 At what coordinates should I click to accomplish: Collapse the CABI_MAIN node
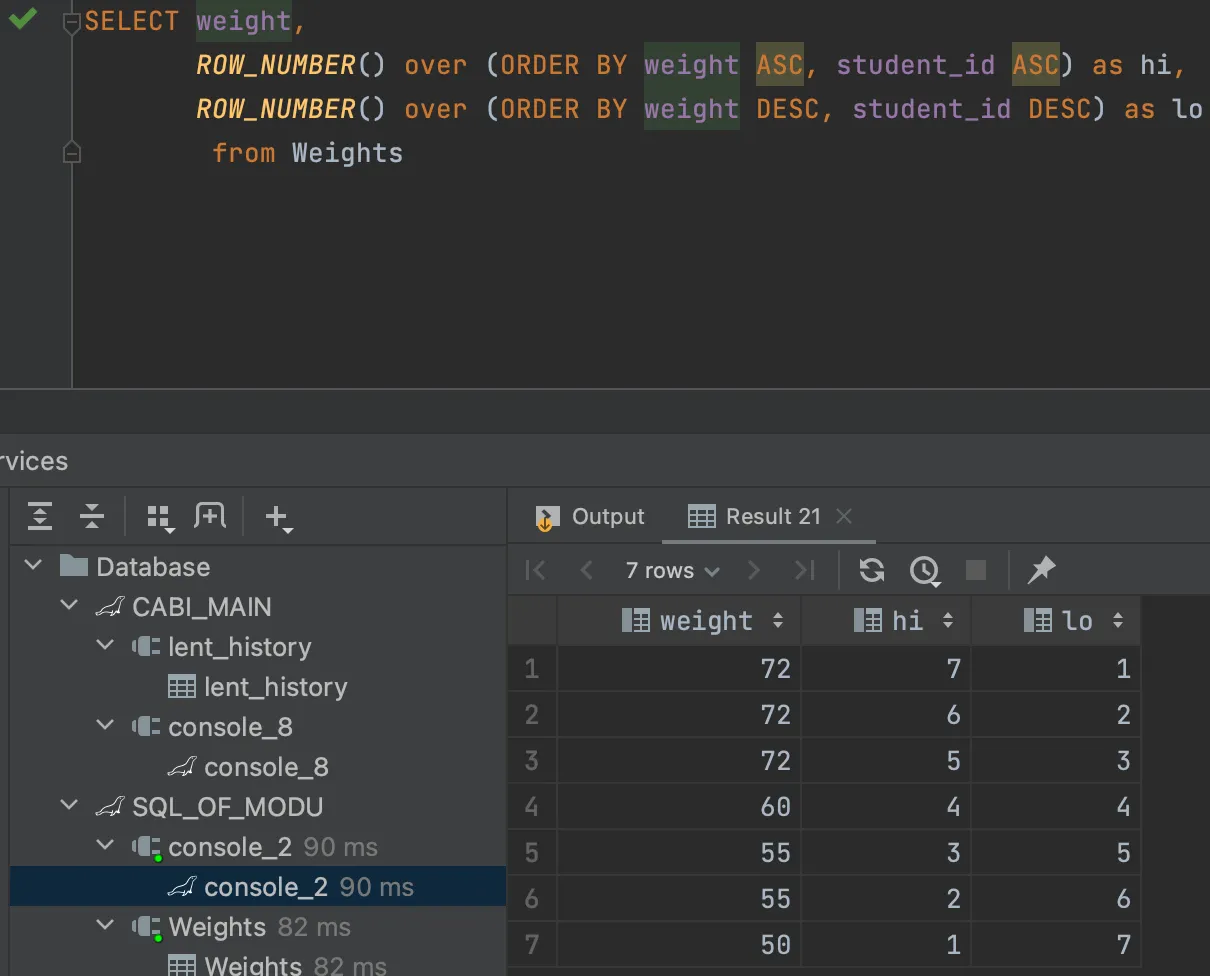69,606
